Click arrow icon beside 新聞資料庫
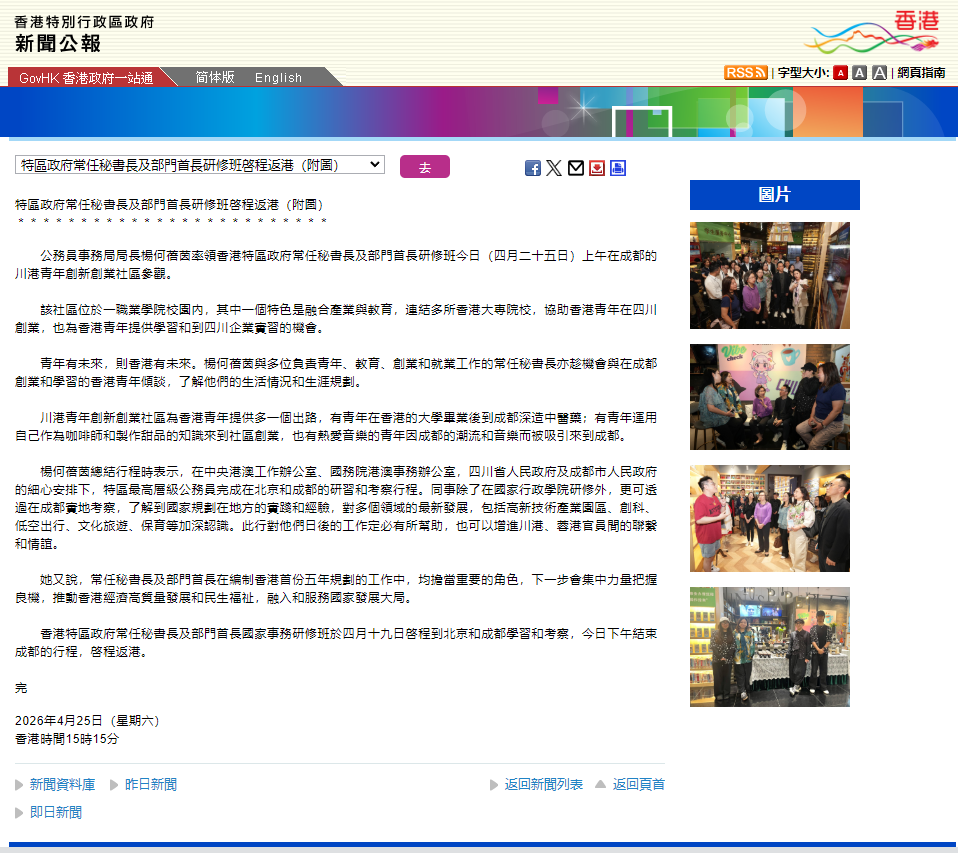Image resolution: width=958 pixels, height=853 pixels. [19, 785]
